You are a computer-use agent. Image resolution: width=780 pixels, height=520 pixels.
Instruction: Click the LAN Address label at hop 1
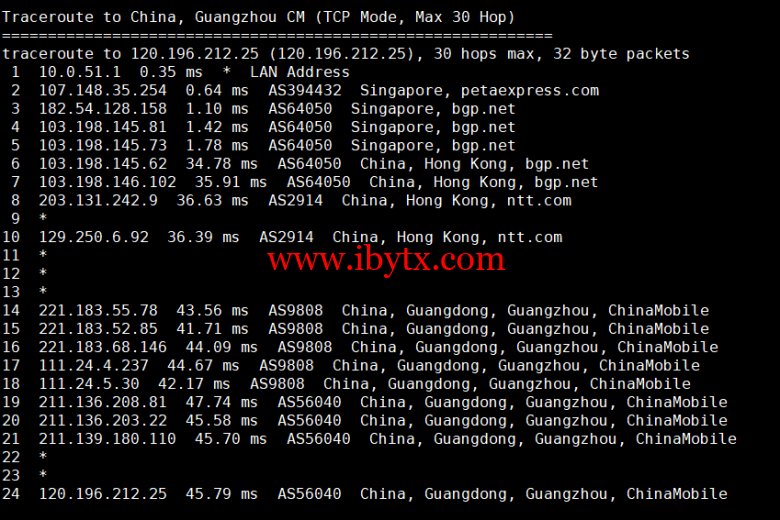tap(299, 72)
